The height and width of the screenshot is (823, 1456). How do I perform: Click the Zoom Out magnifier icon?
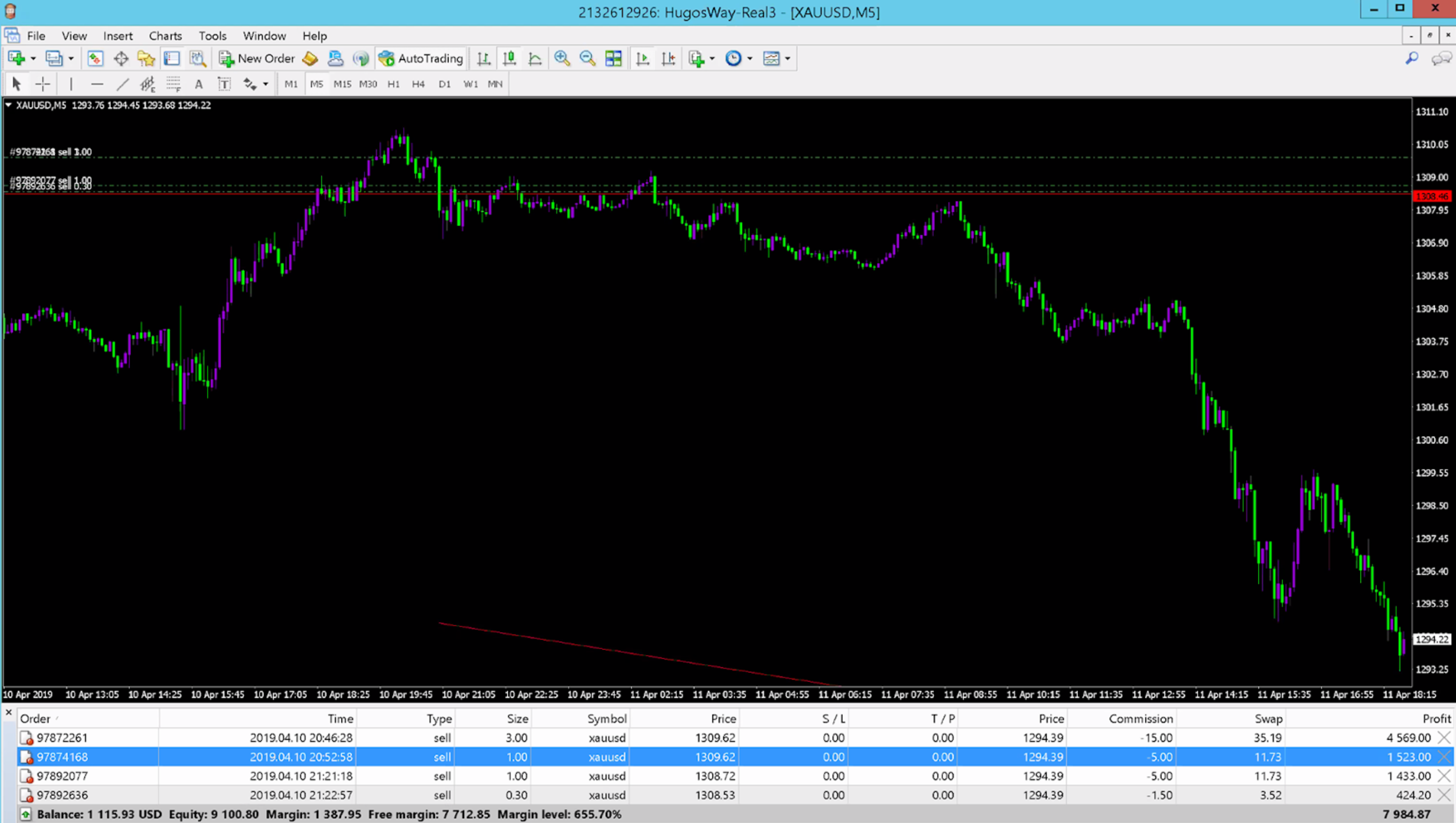coord(587,58)
